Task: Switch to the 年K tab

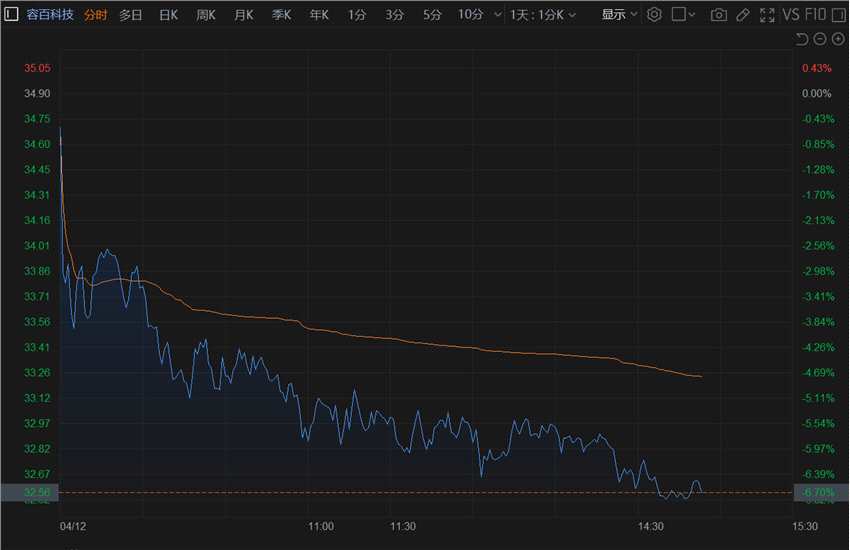Action: (x=319, y=15)
